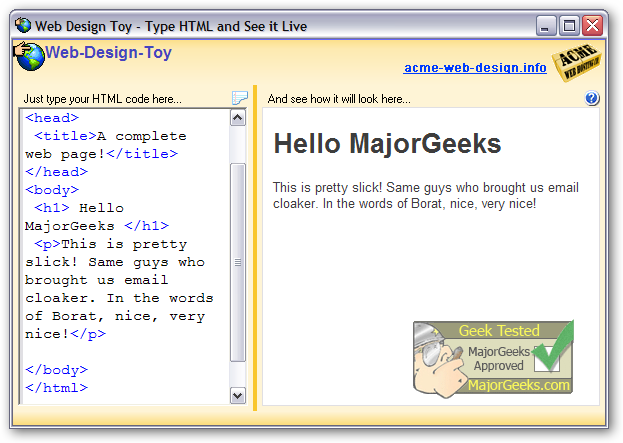Viewport: 623px width, 443px height.
Task: Click the <body> opening tag line
Action: click(52, 190)
